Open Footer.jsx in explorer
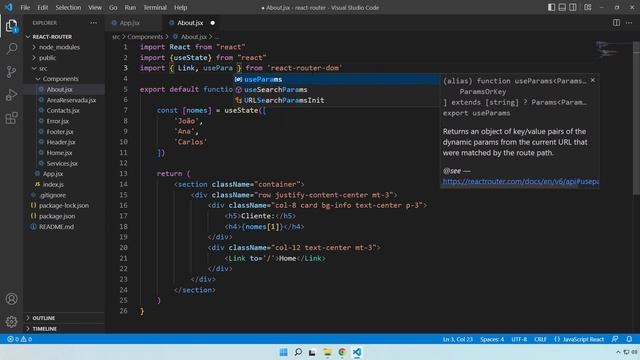The image size is (640, 360). point(60,132)
